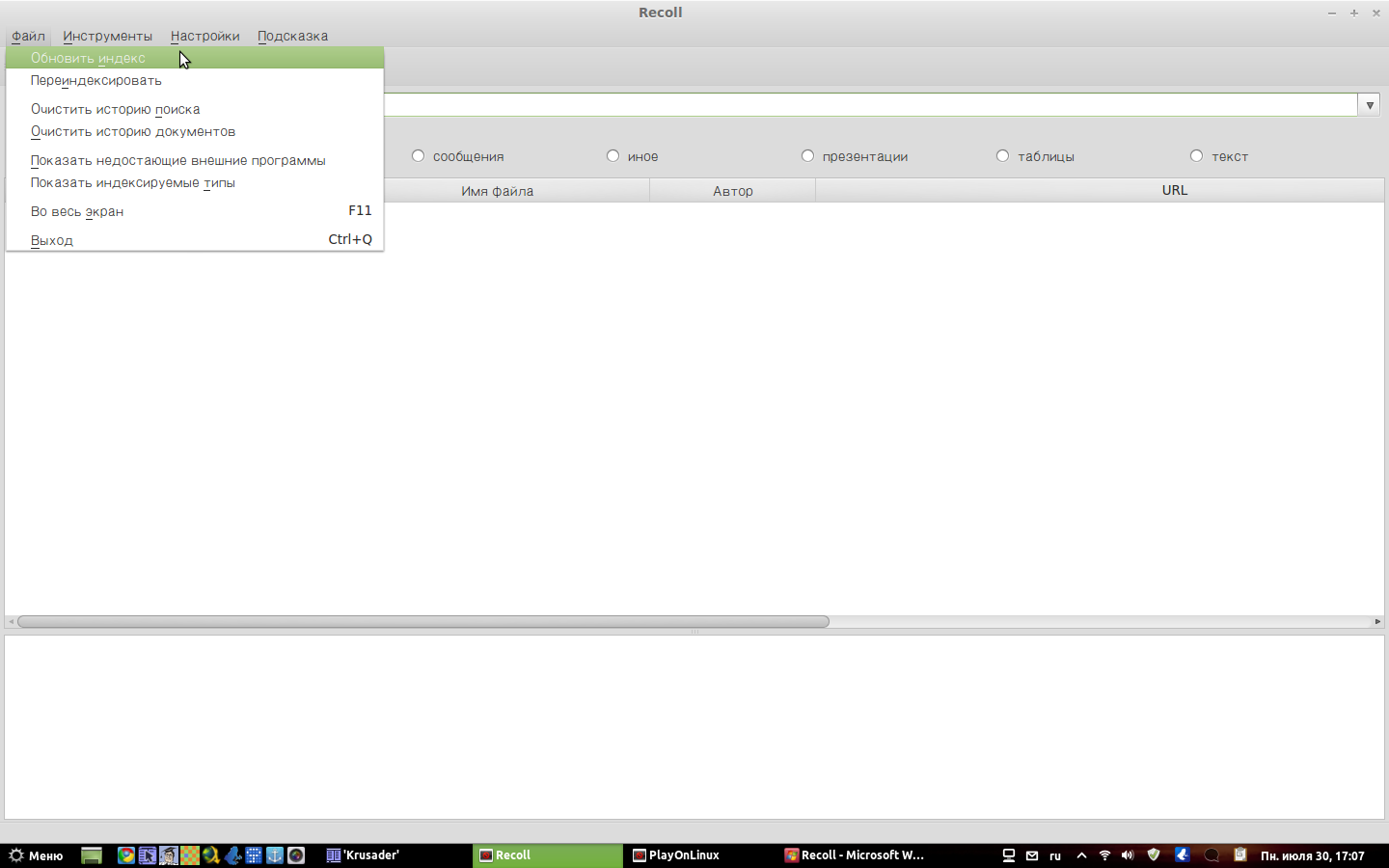
Task: Open the clipboard manager tray icon
Action: point(1240,854)
